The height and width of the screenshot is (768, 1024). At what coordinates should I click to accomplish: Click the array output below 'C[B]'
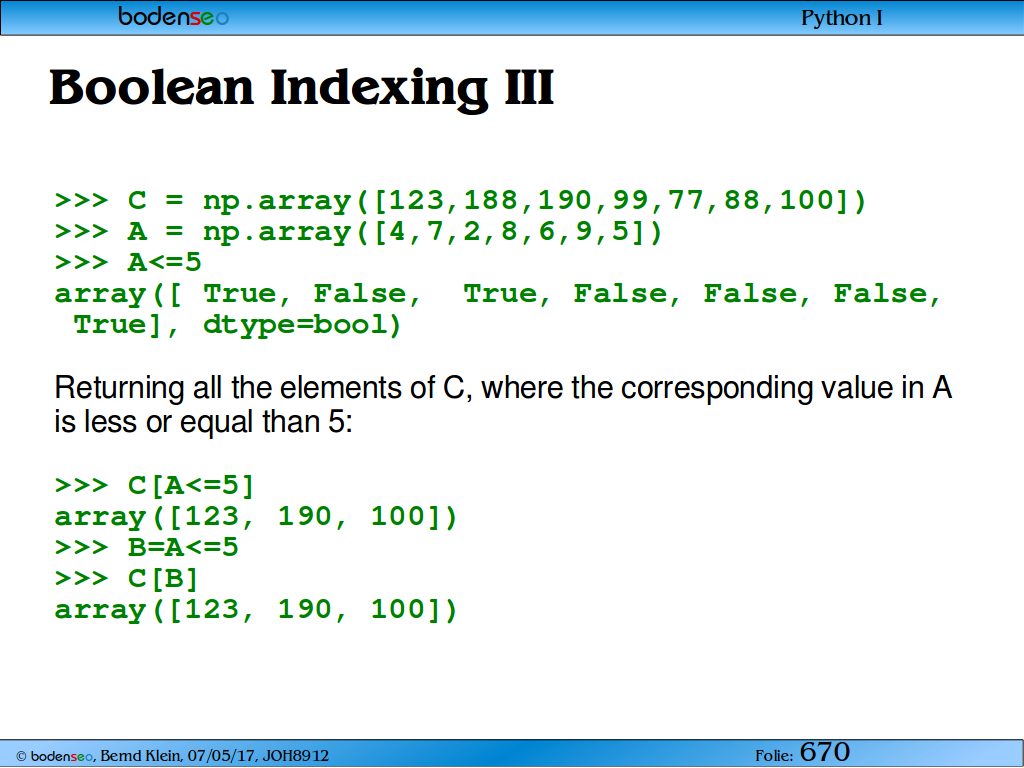(x=256, y=609)
